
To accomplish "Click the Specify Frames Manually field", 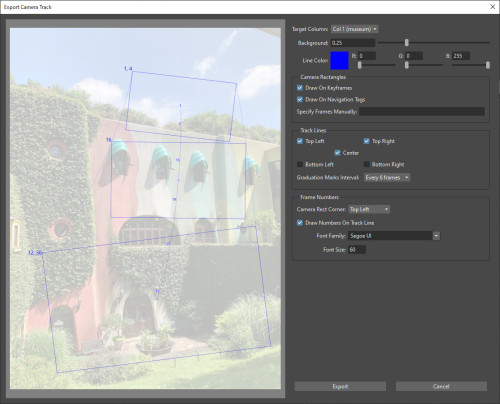I will click(422, 111).
